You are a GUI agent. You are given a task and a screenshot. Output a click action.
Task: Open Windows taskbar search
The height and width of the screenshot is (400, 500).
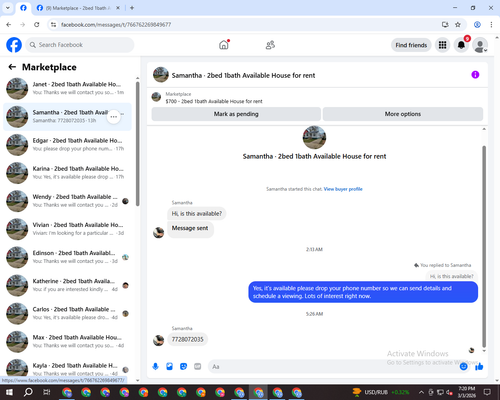[x=28, y=392]
